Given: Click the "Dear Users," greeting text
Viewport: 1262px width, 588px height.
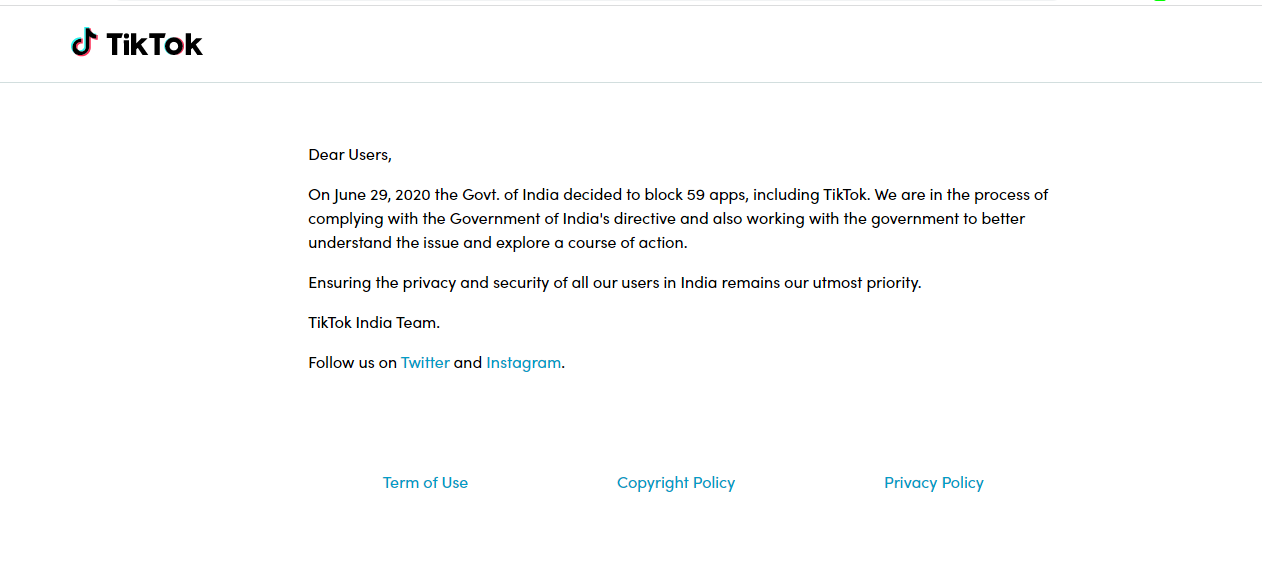Looking at the screenshot, I should pyautogui.click(x=350, y=154).
